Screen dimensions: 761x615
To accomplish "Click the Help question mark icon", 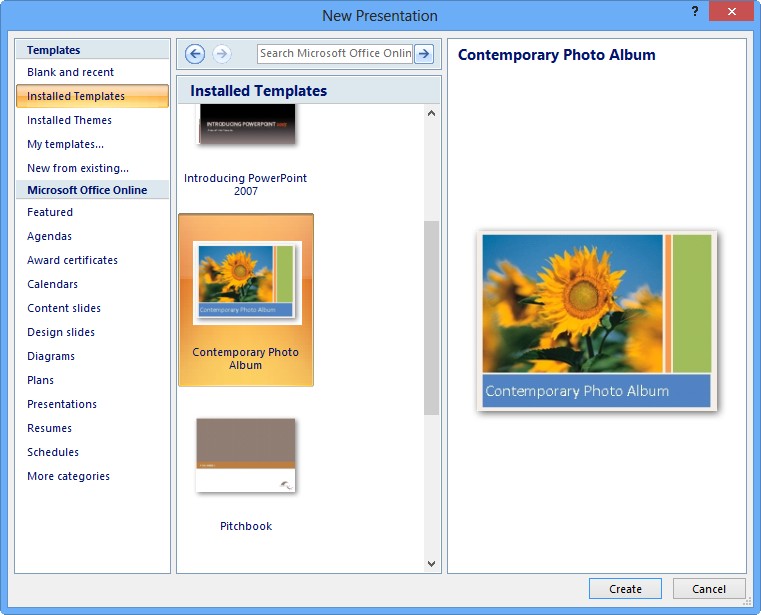I will coord(695,11).
